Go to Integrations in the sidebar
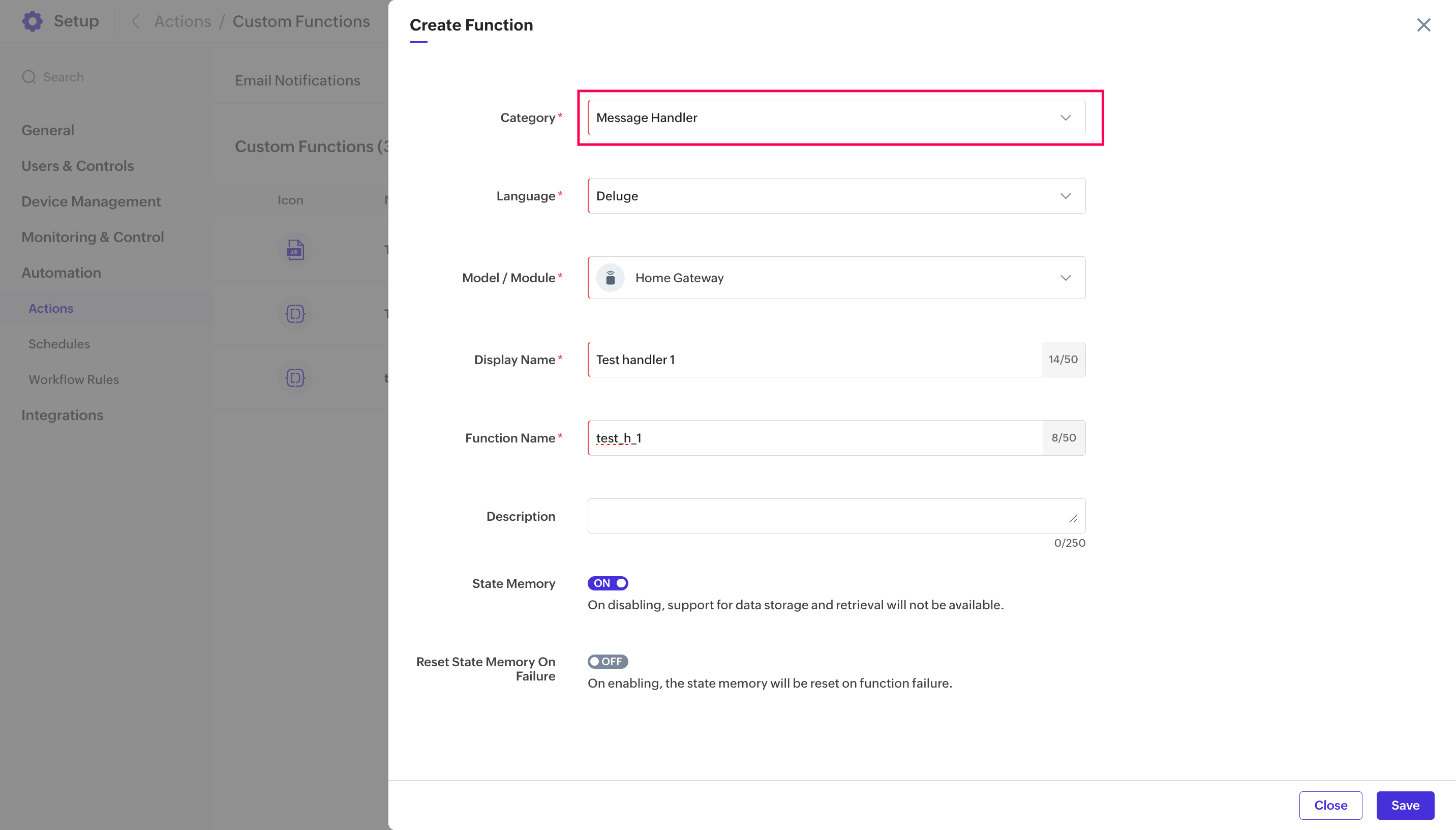 (x=62, y=415)
